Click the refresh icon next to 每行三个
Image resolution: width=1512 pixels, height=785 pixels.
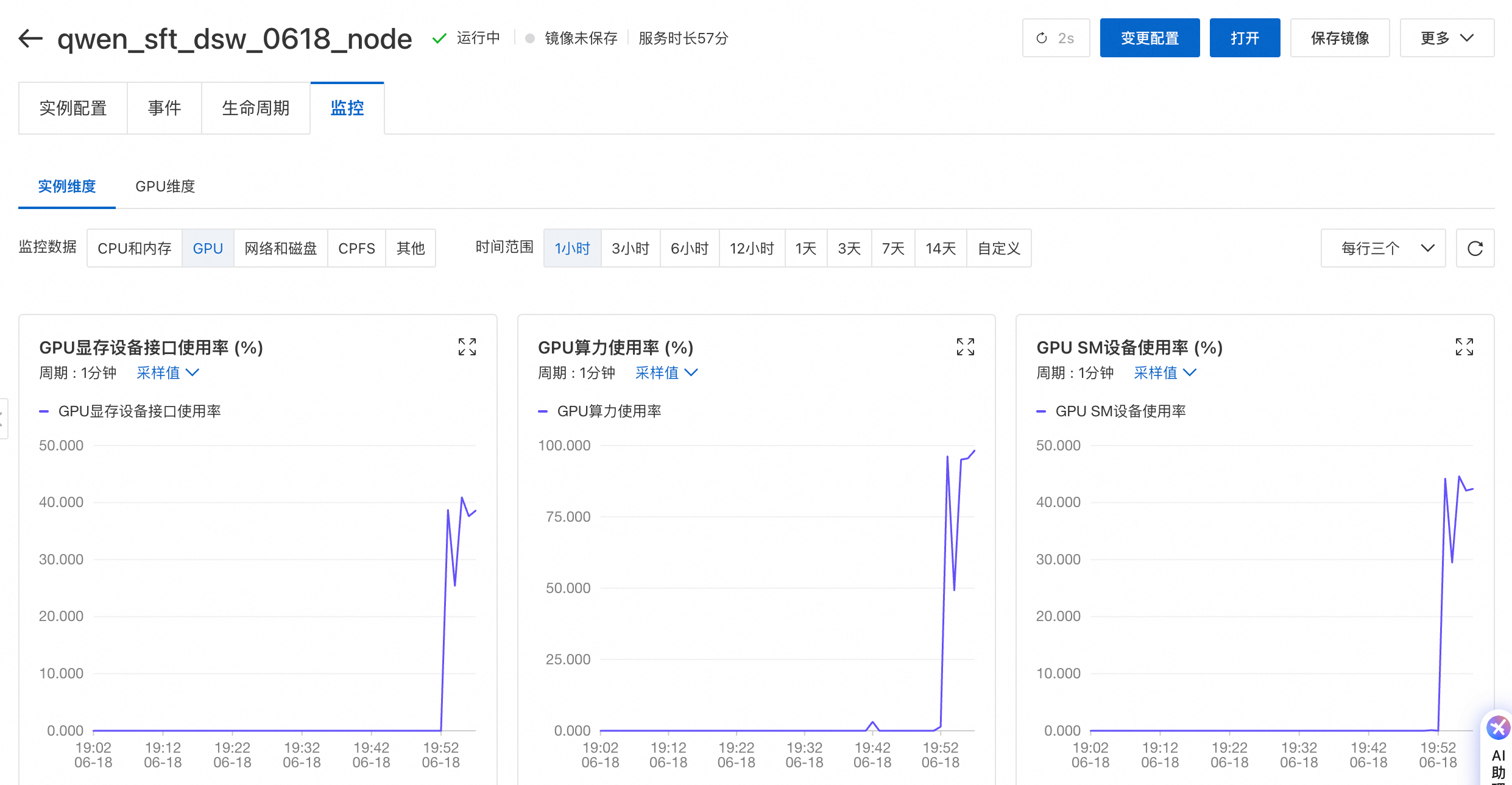(x=1475, y=248)
